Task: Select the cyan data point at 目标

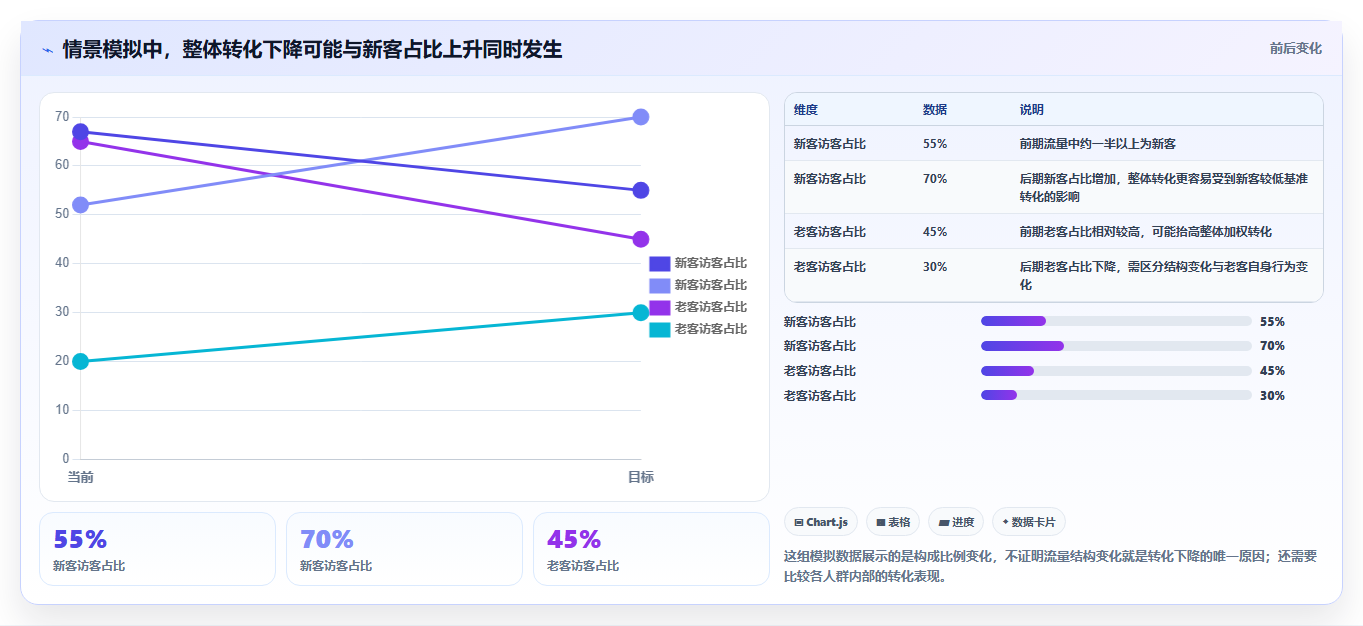Action: click(x=641, y=312)
